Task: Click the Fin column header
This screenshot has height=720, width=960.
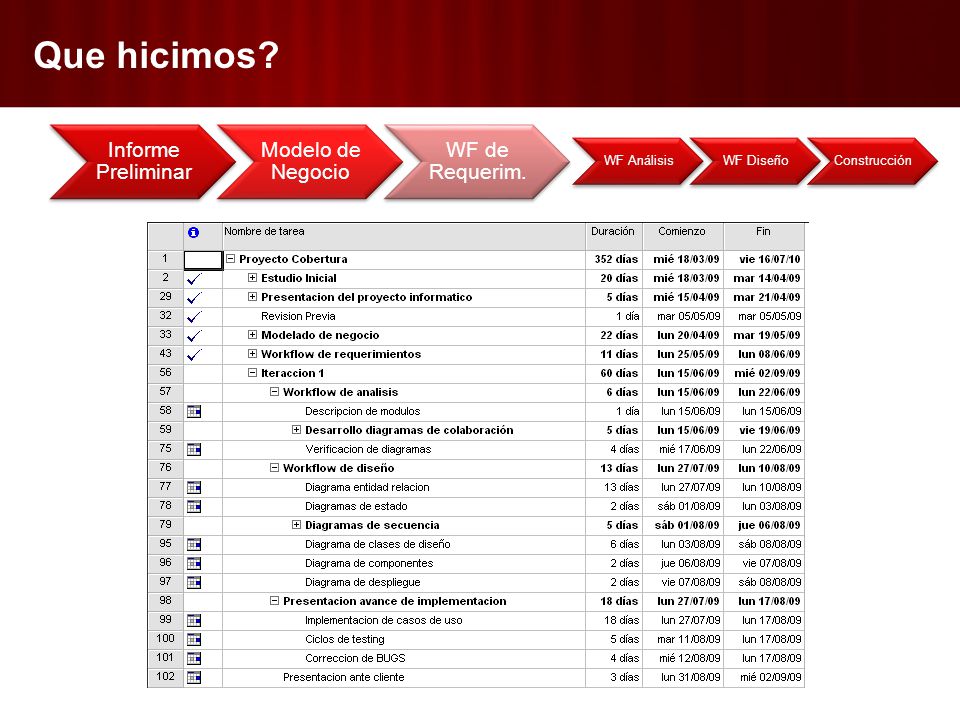Action: [763, 236]
